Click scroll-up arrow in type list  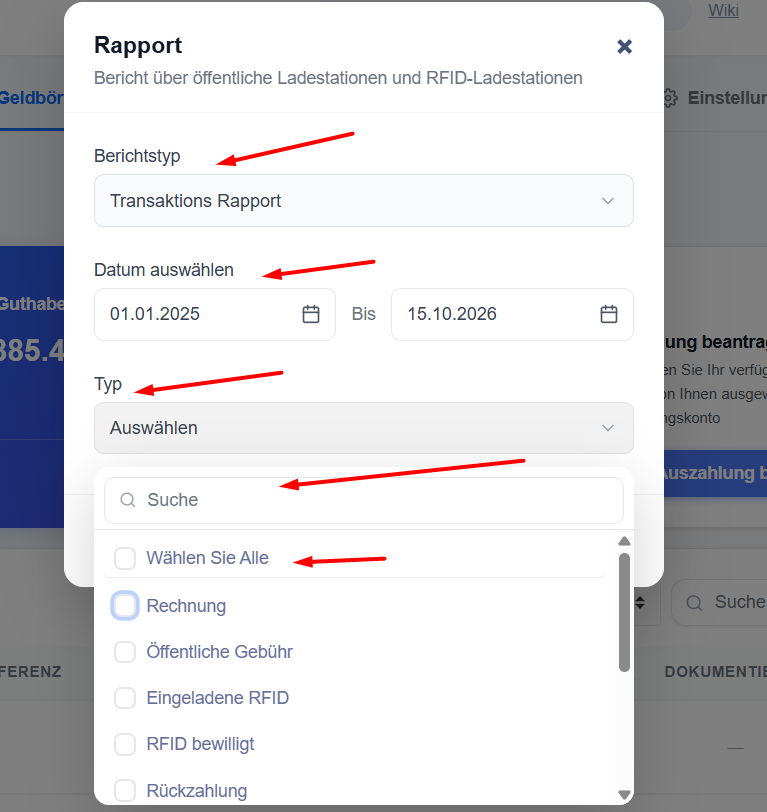tap(625, 541)
